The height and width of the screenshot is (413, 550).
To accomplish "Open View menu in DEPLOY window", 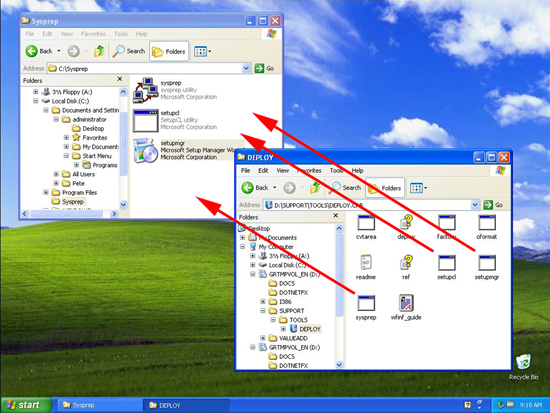I will click(x=282, y=171).
